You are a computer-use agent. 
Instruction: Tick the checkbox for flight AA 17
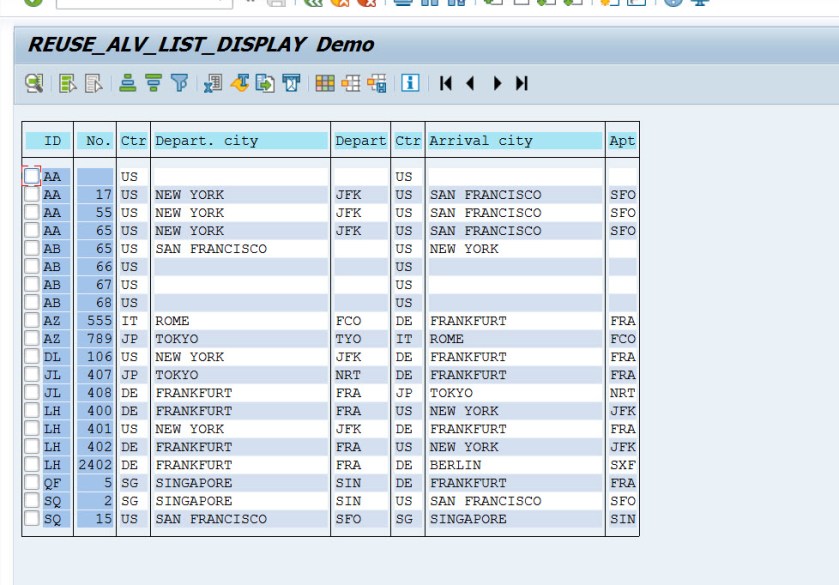32,195
